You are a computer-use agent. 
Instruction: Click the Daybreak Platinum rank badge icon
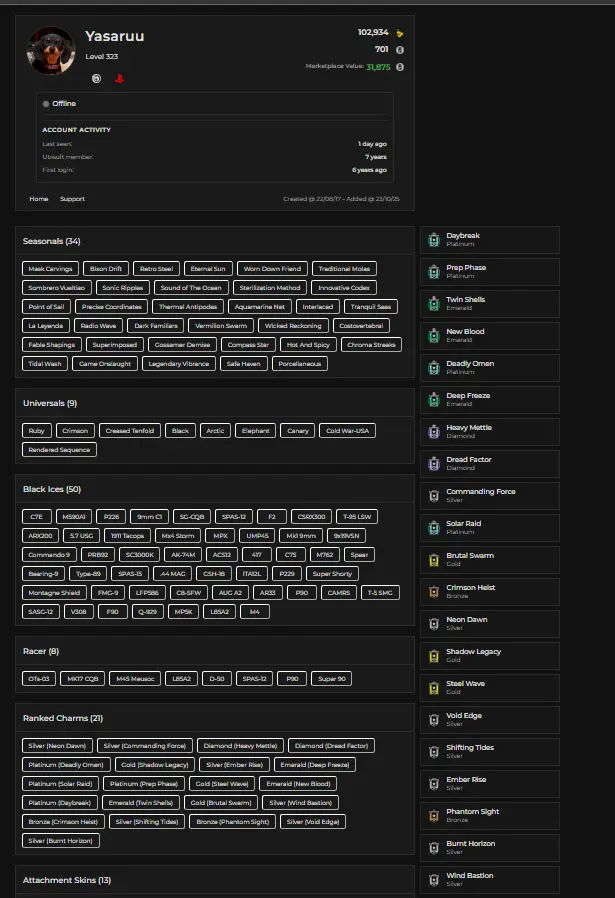pos(433,240)
